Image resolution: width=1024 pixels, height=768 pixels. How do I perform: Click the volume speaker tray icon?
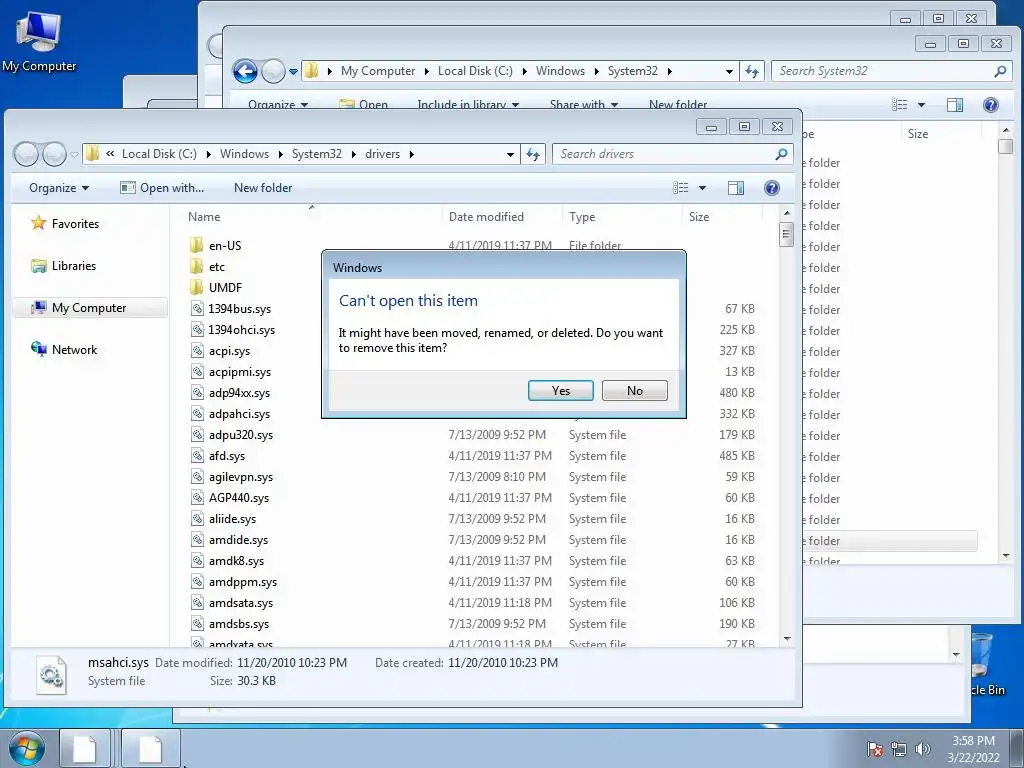click(x=923, y=749)
